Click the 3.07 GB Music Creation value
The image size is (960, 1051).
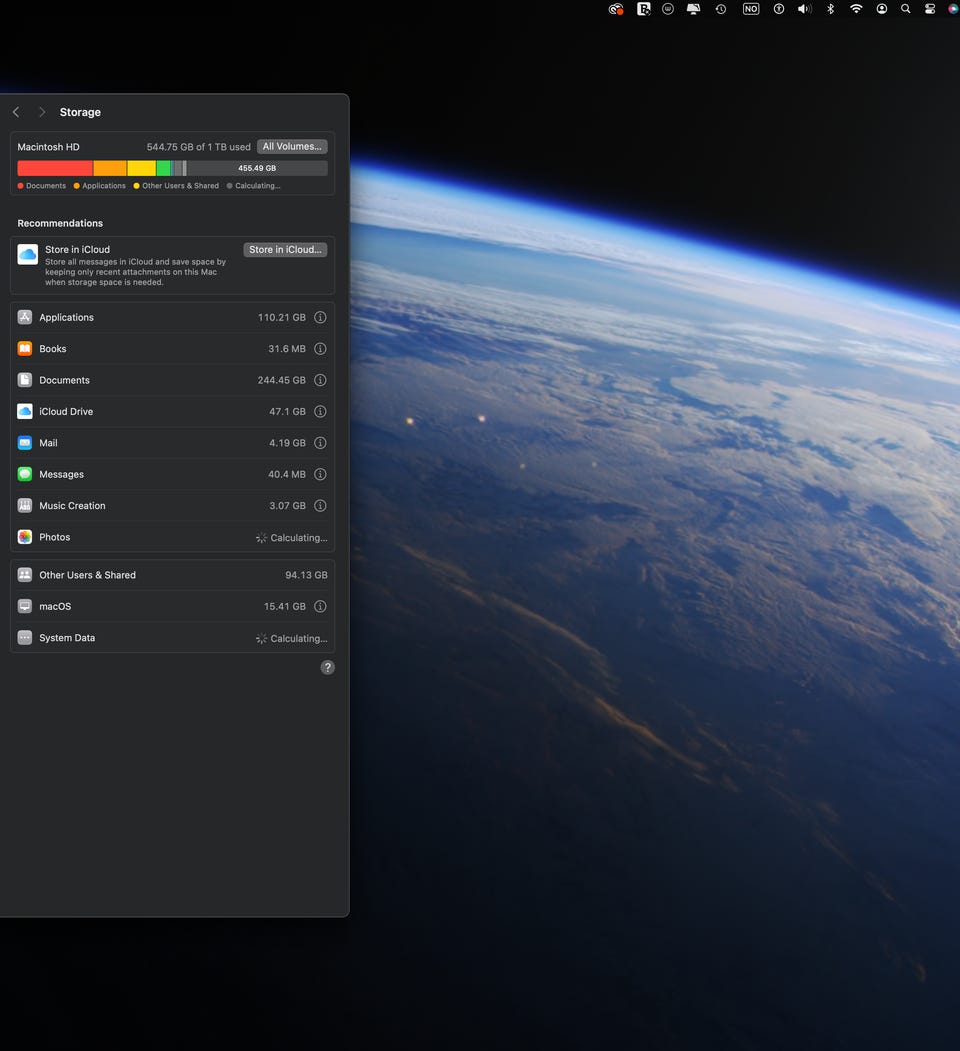pyautogui.click(x=288, y=506)
